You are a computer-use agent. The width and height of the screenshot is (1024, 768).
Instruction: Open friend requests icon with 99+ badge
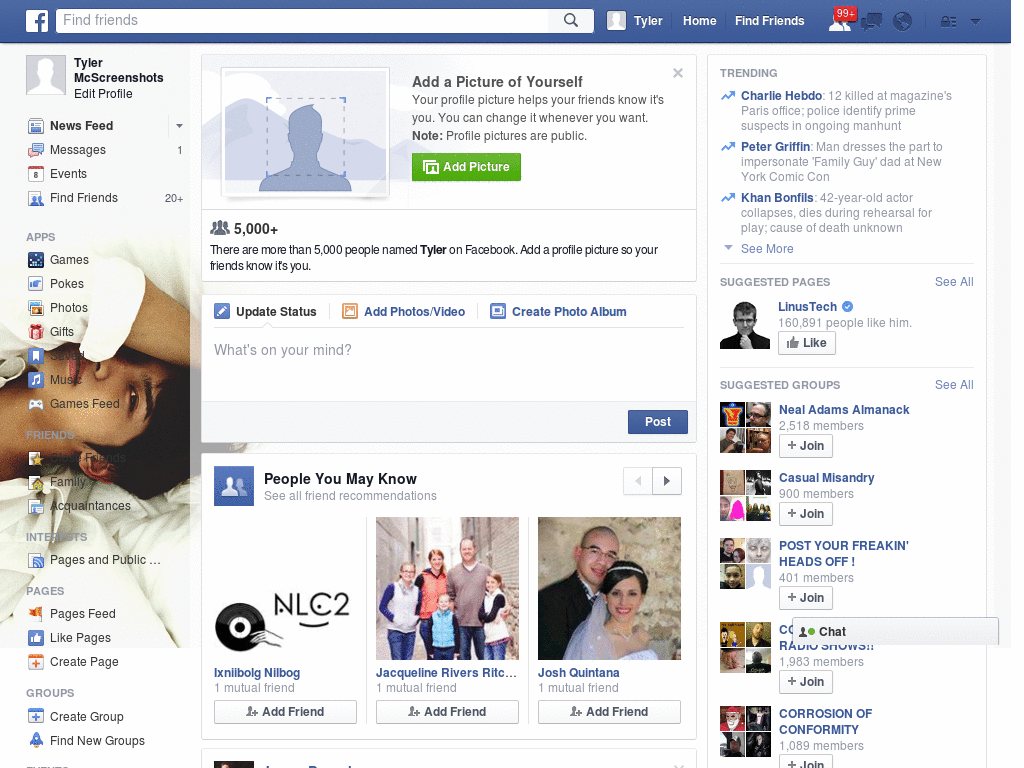pos(840,21)
